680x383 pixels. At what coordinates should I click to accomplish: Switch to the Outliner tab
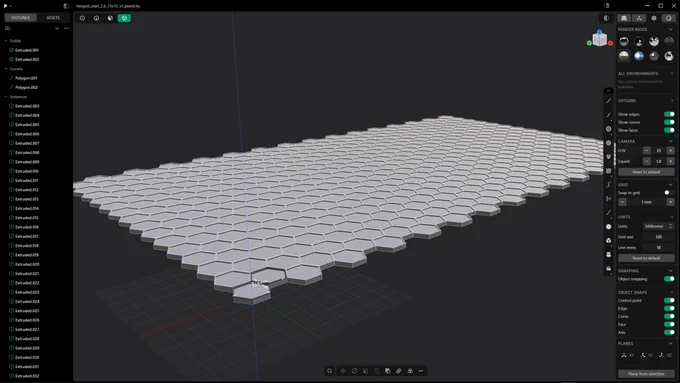pyautogui.click(x=20, y=18)
